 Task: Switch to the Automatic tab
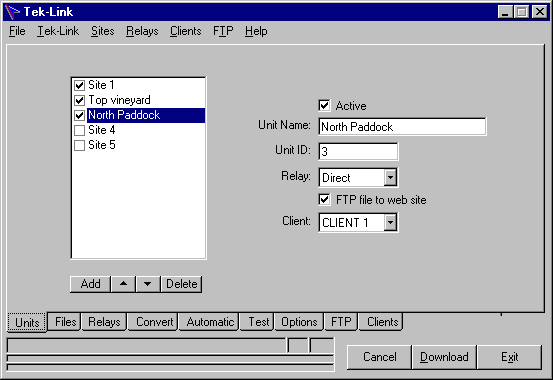tap(209, 322)
